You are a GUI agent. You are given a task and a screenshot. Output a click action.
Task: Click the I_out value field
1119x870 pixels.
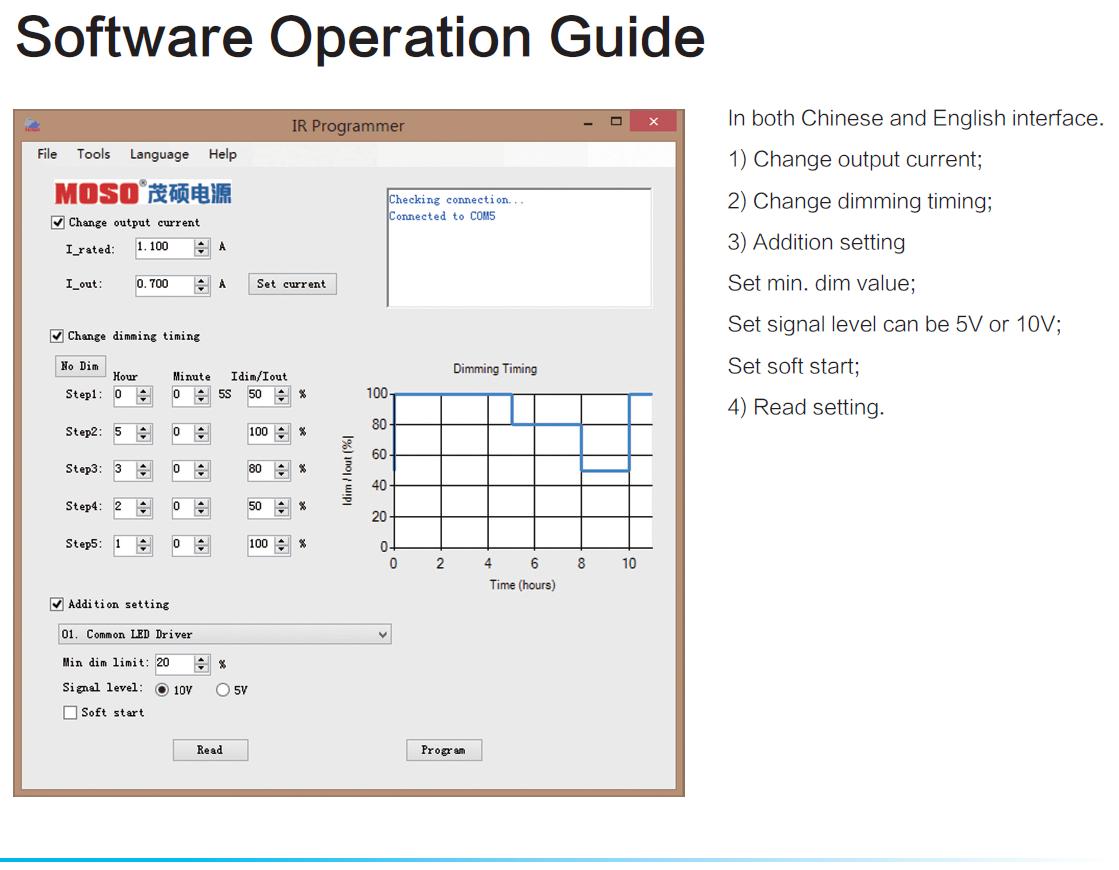point(163,285)
